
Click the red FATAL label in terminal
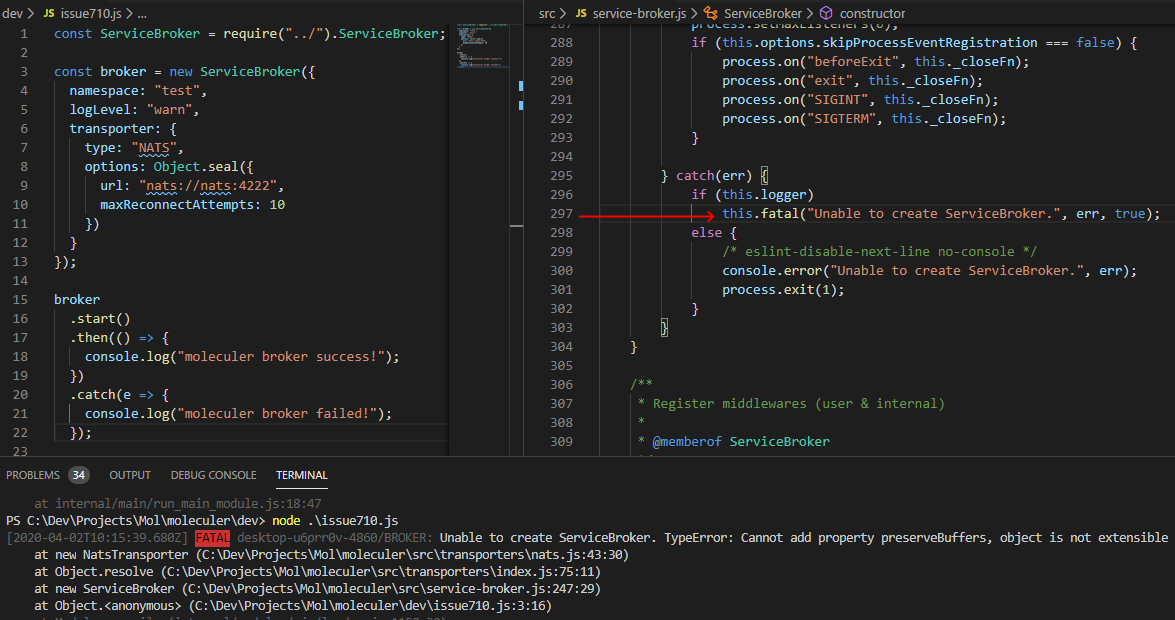pos(213,538)
